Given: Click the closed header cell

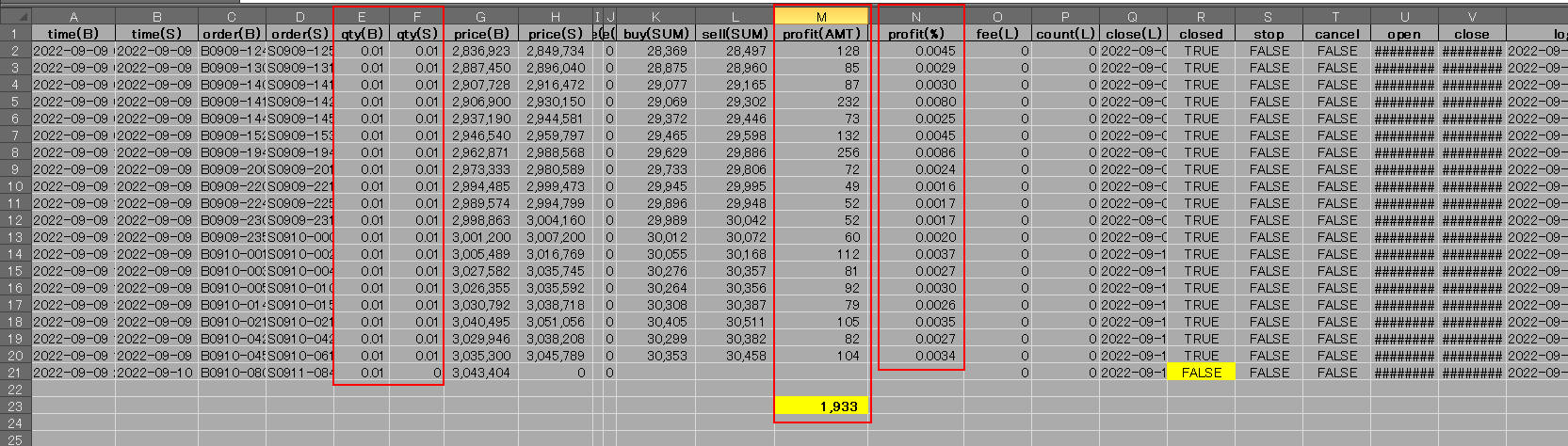Looking at the screenshot, I should click(x=1201, y=34).
